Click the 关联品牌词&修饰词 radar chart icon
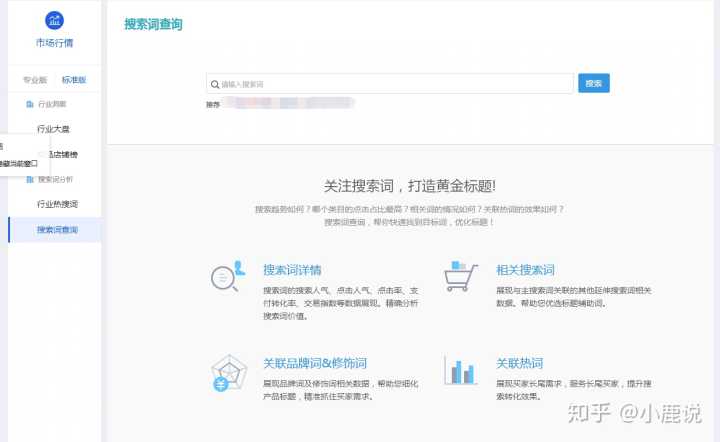The image size is (720, 442). [229, 373]
